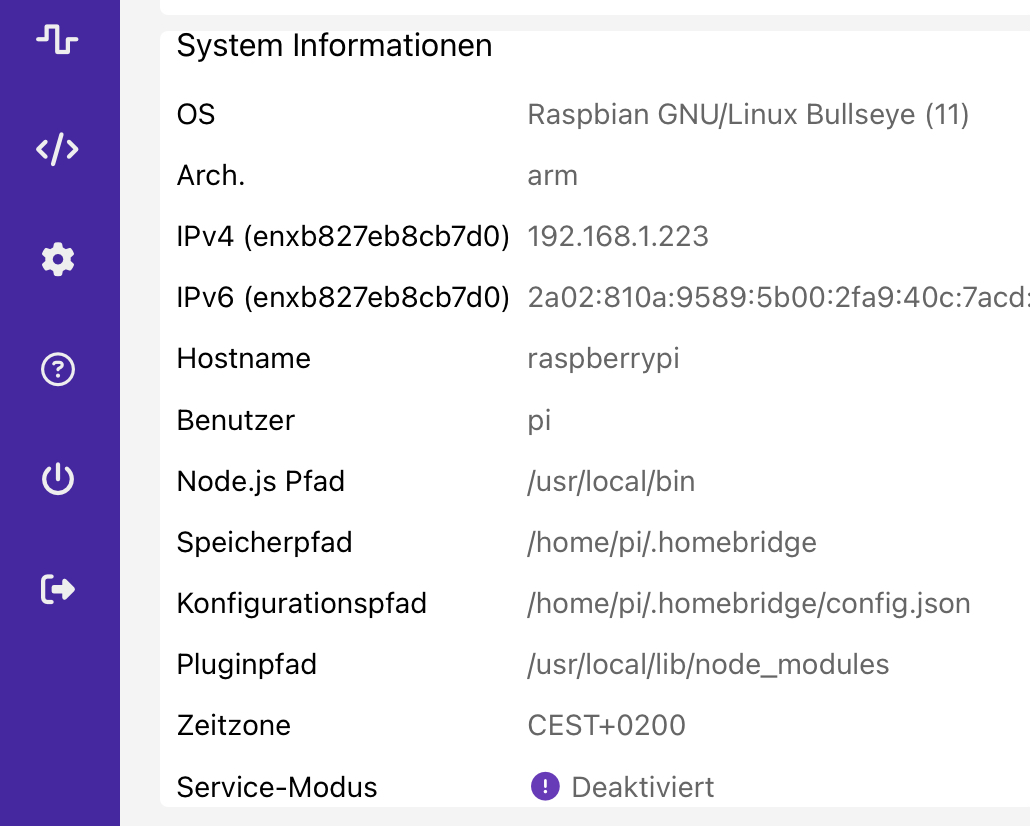Image resolution: width=1030 pixels, height=826 pixels.
Task: Click the Benutzer value pi
Action: (x=539, y=420)
